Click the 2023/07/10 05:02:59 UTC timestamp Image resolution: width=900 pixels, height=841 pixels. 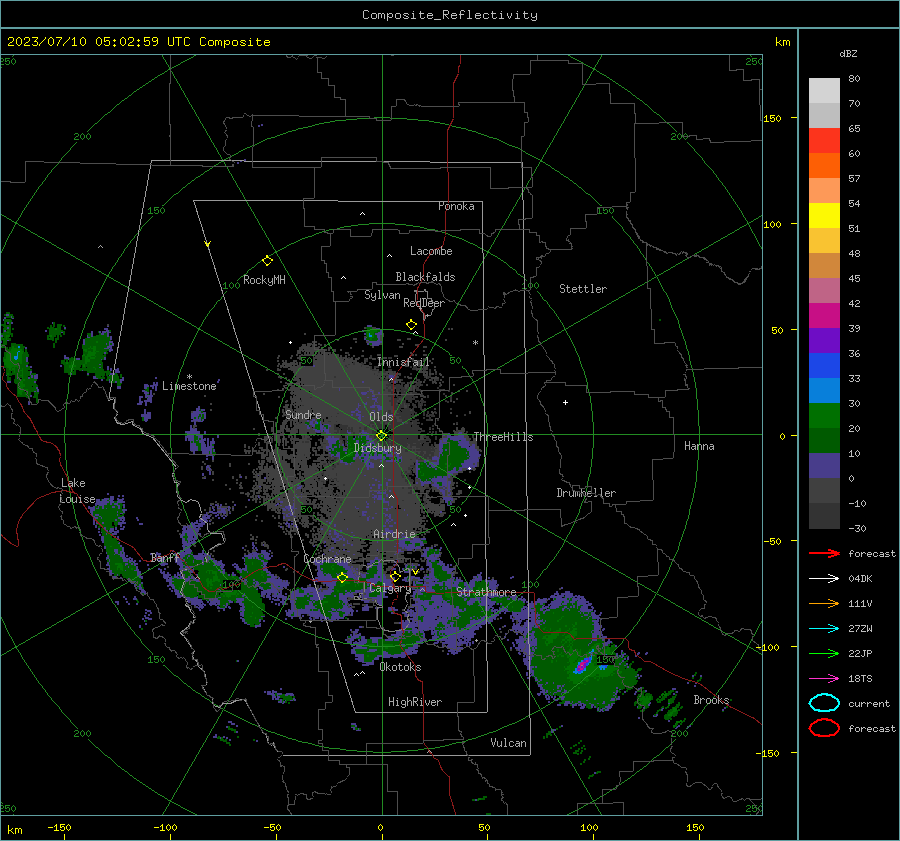coord(139,41)
